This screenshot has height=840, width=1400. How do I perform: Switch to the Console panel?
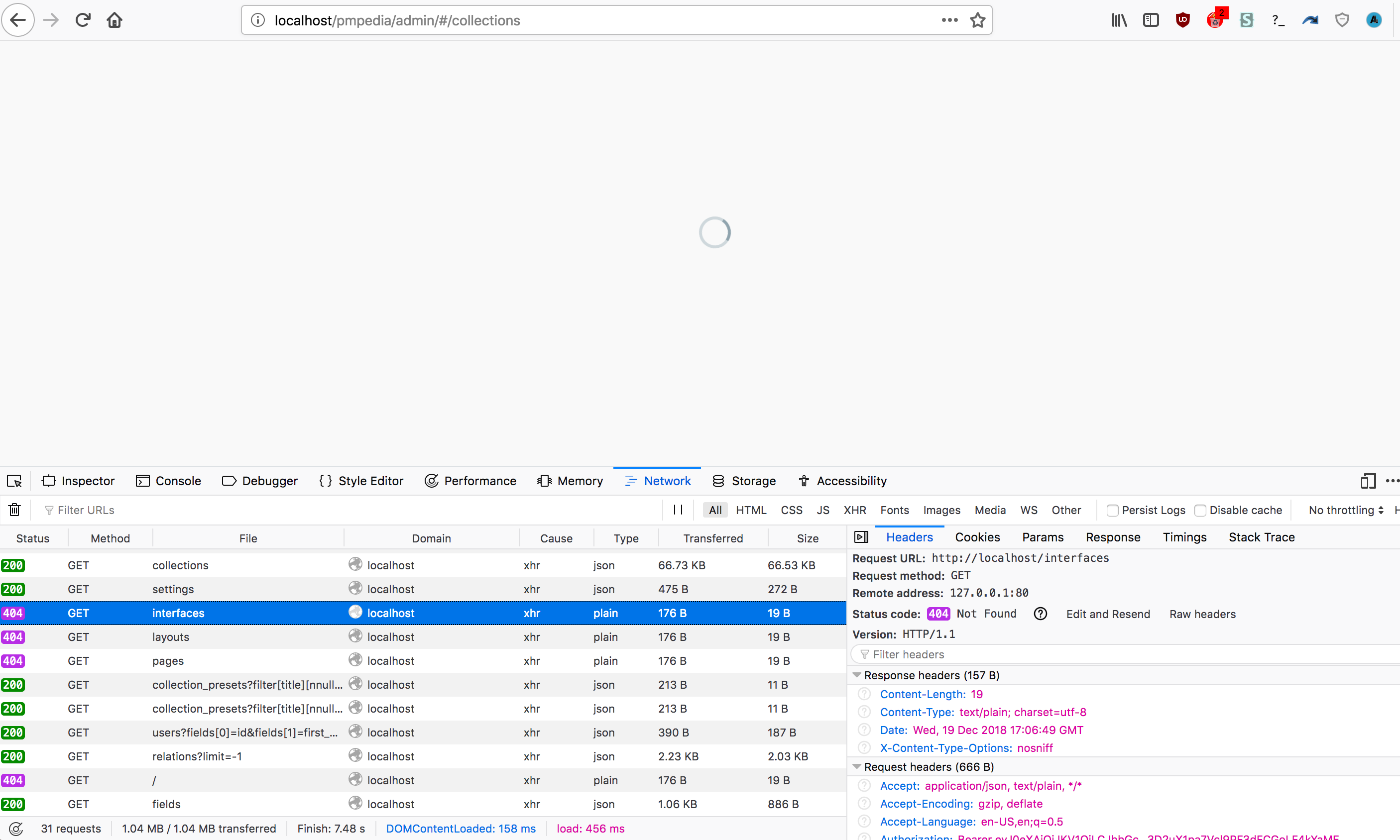click(x=178, y=481)
